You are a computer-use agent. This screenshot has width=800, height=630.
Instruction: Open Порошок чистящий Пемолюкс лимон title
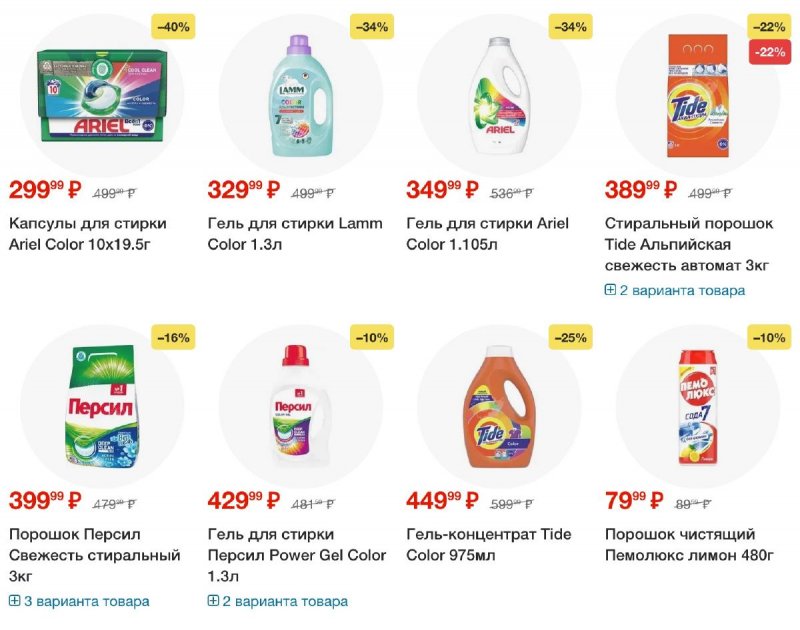[689, 544]
